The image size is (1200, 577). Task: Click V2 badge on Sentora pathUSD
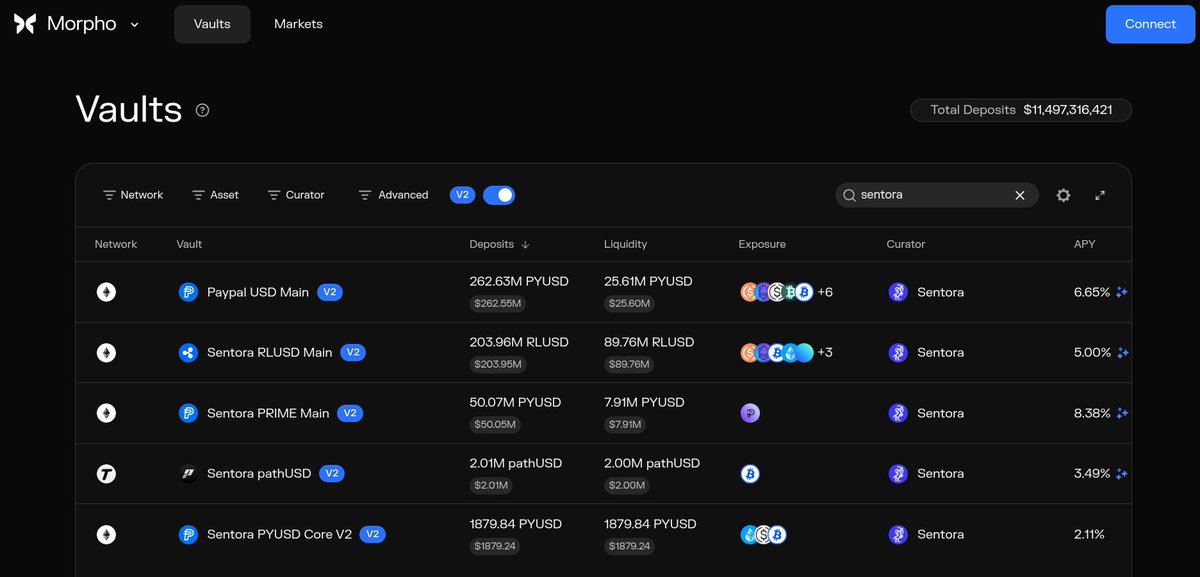point(332,473)
